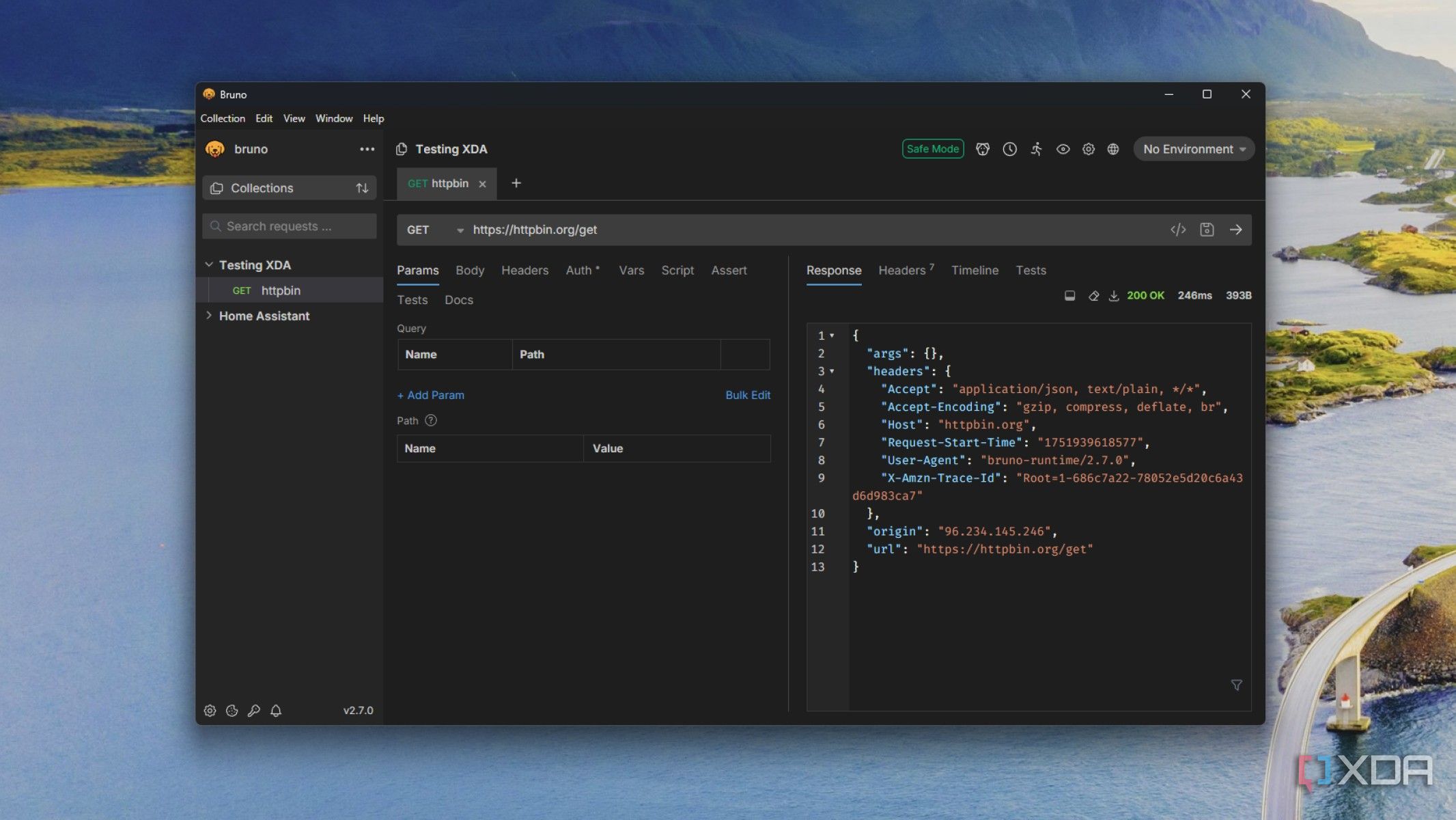
Task: Open the key icon in sidebar footer
Action: 253,711
